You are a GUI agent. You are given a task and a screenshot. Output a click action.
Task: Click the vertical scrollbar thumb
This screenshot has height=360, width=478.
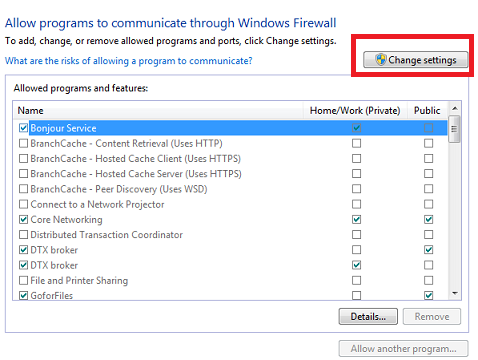pos(455,129)
